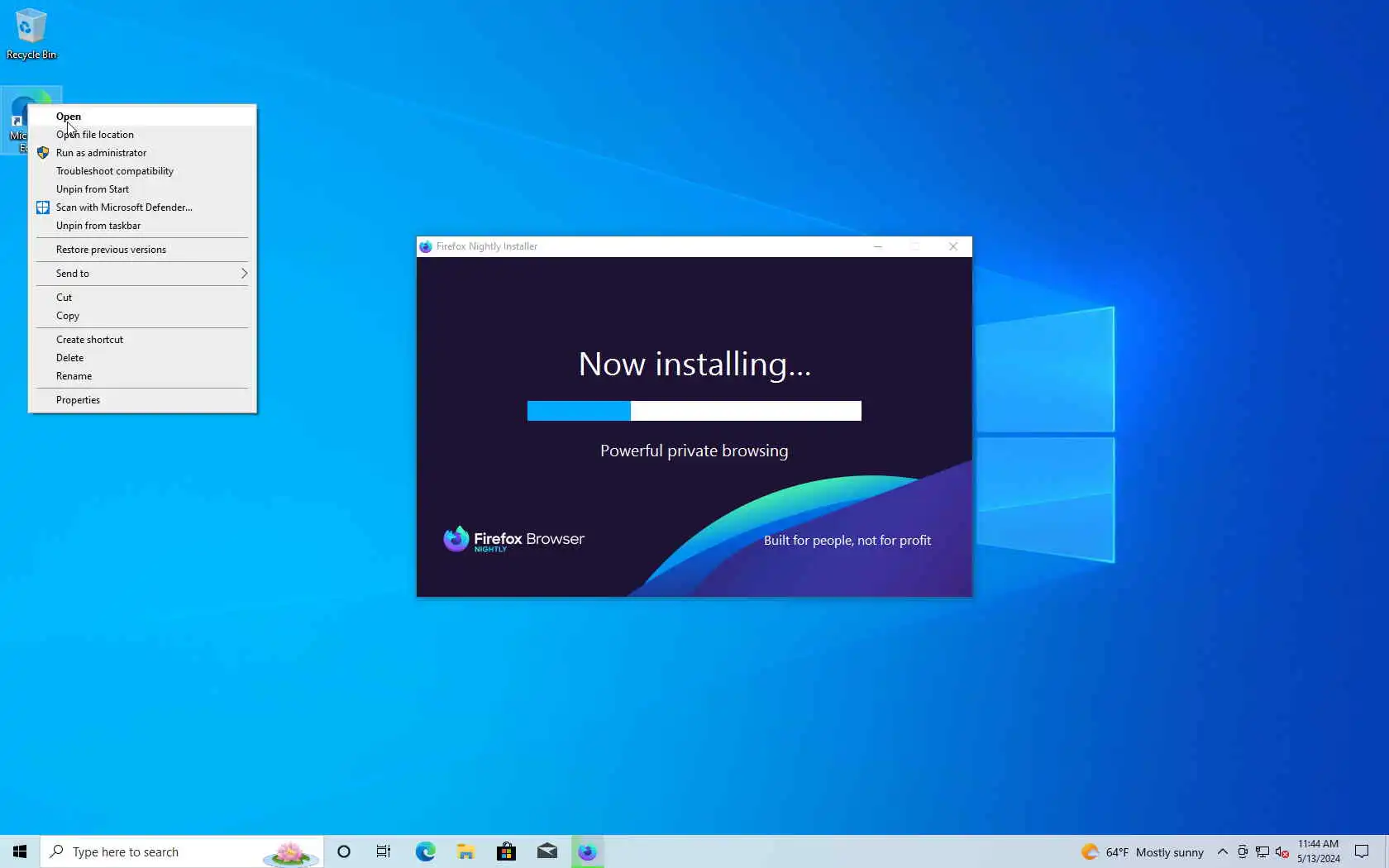Select Restore previous versions
The image size is (1389, 868).
142,250
